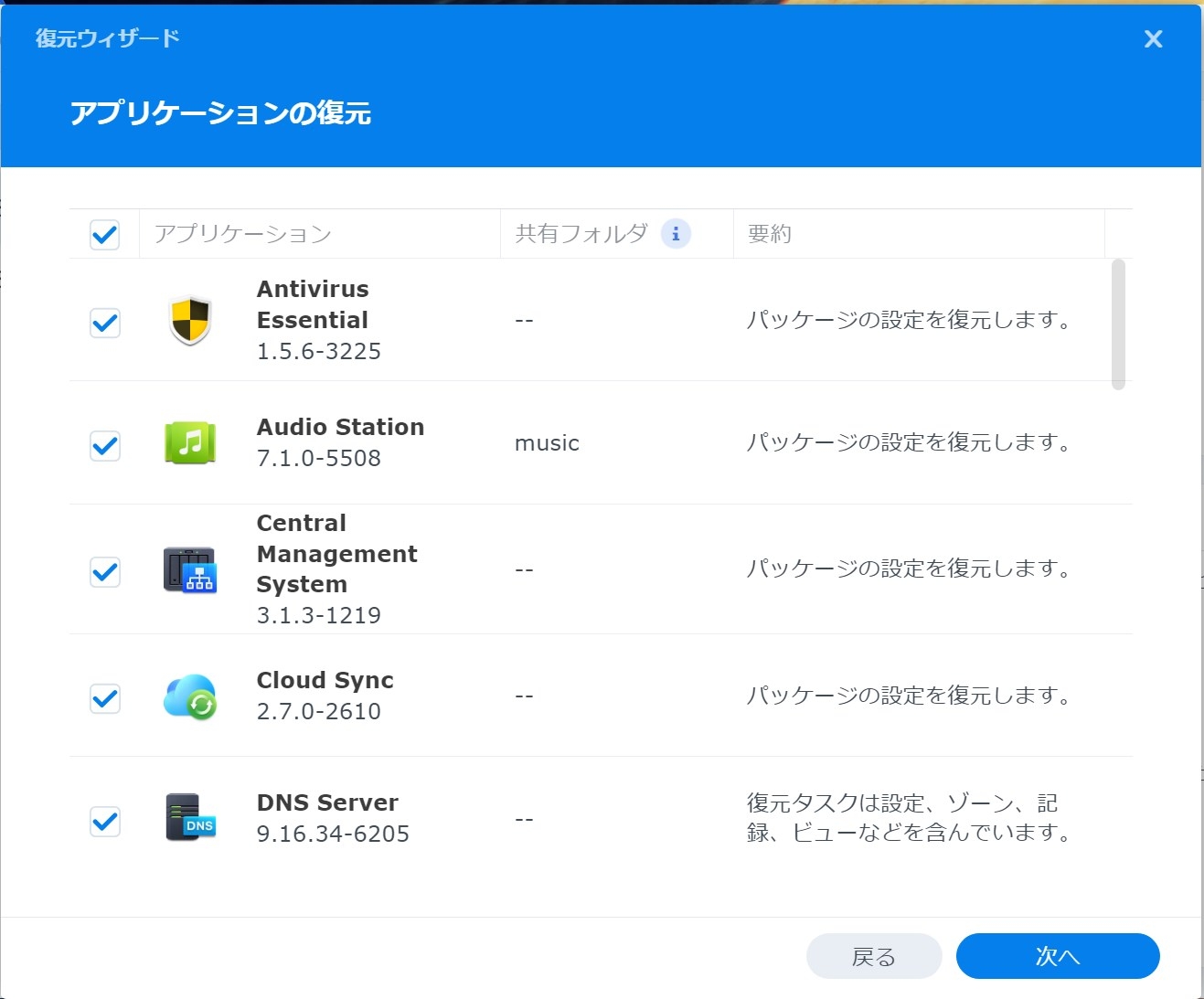Click the Central Management System icon
1204x999 pixels.
point(190,570)
